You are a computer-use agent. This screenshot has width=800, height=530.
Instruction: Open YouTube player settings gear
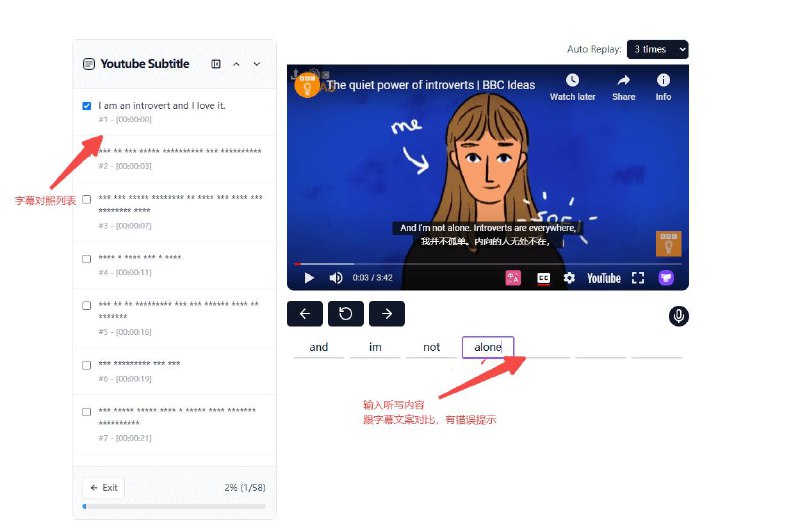569,278
